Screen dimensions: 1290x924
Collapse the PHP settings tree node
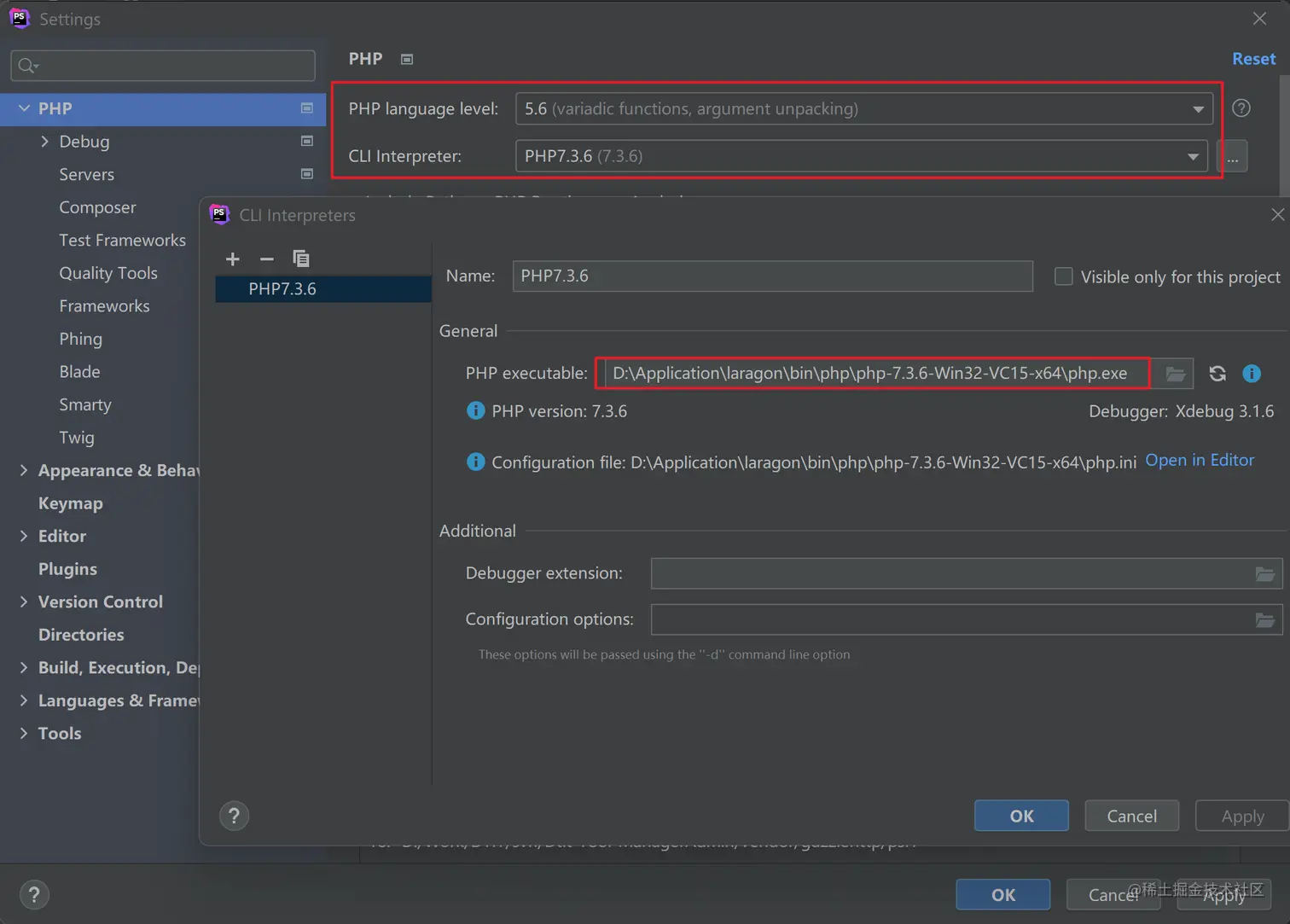pos(24,108)
